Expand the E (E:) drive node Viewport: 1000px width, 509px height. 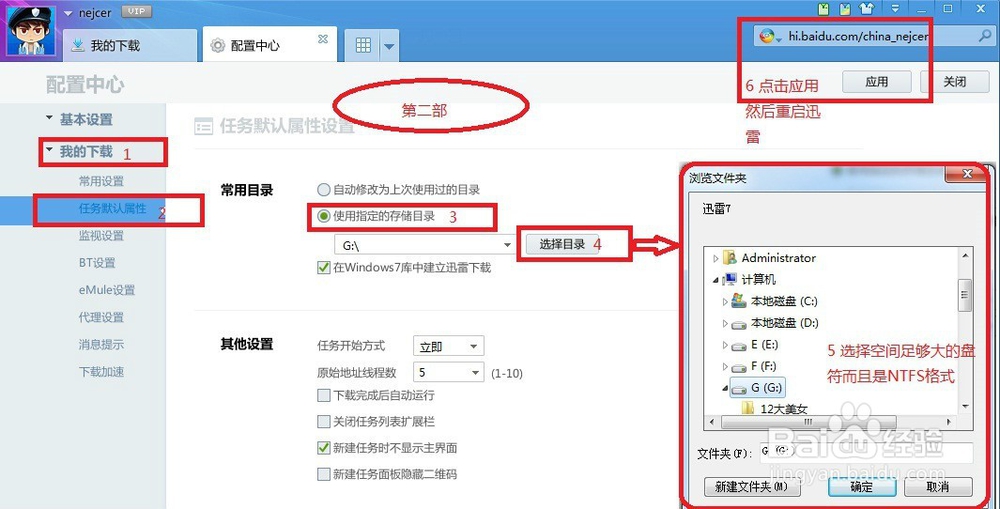(x=725, y=345)
